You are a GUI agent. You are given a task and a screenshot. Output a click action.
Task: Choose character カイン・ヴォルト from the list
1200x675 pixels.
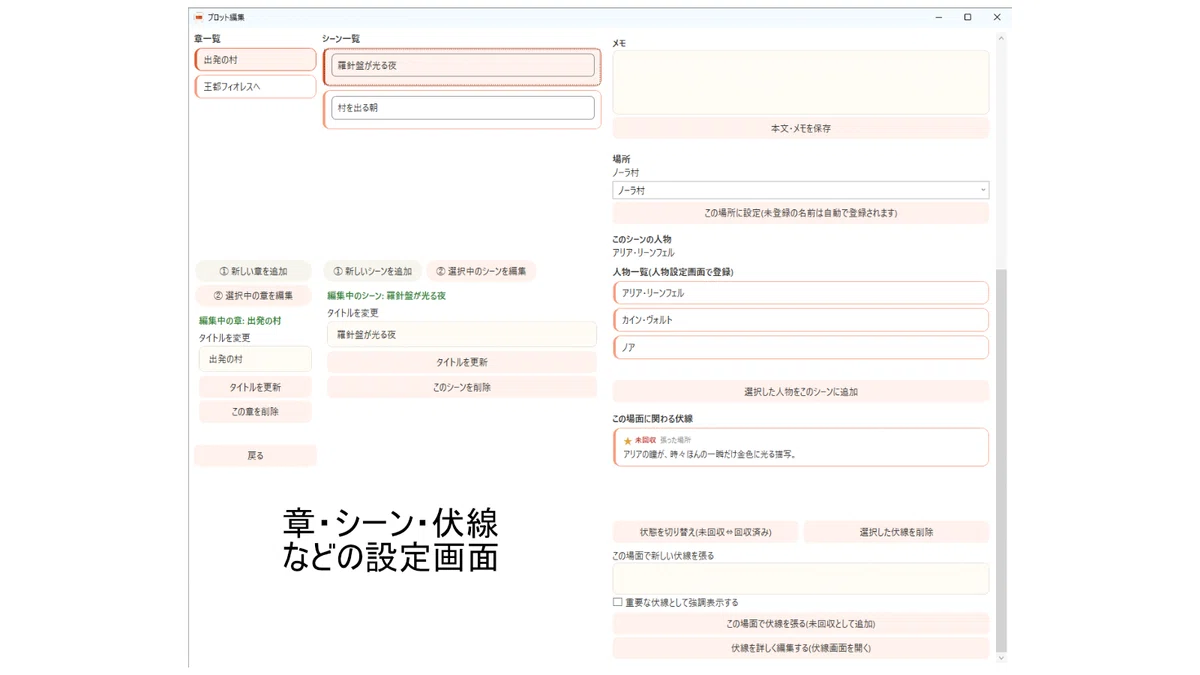(x=801, y=320)
